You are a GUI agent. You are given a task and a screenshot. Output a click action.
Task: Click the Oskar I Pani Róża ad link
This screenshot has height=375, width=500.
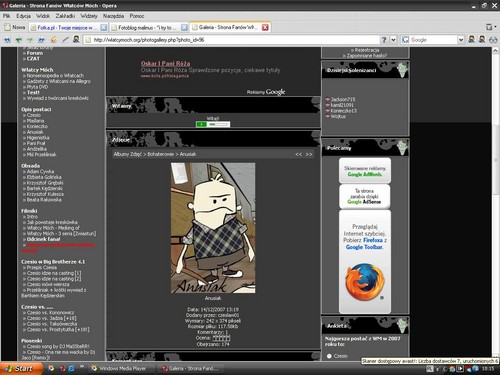tap(165, 63)
